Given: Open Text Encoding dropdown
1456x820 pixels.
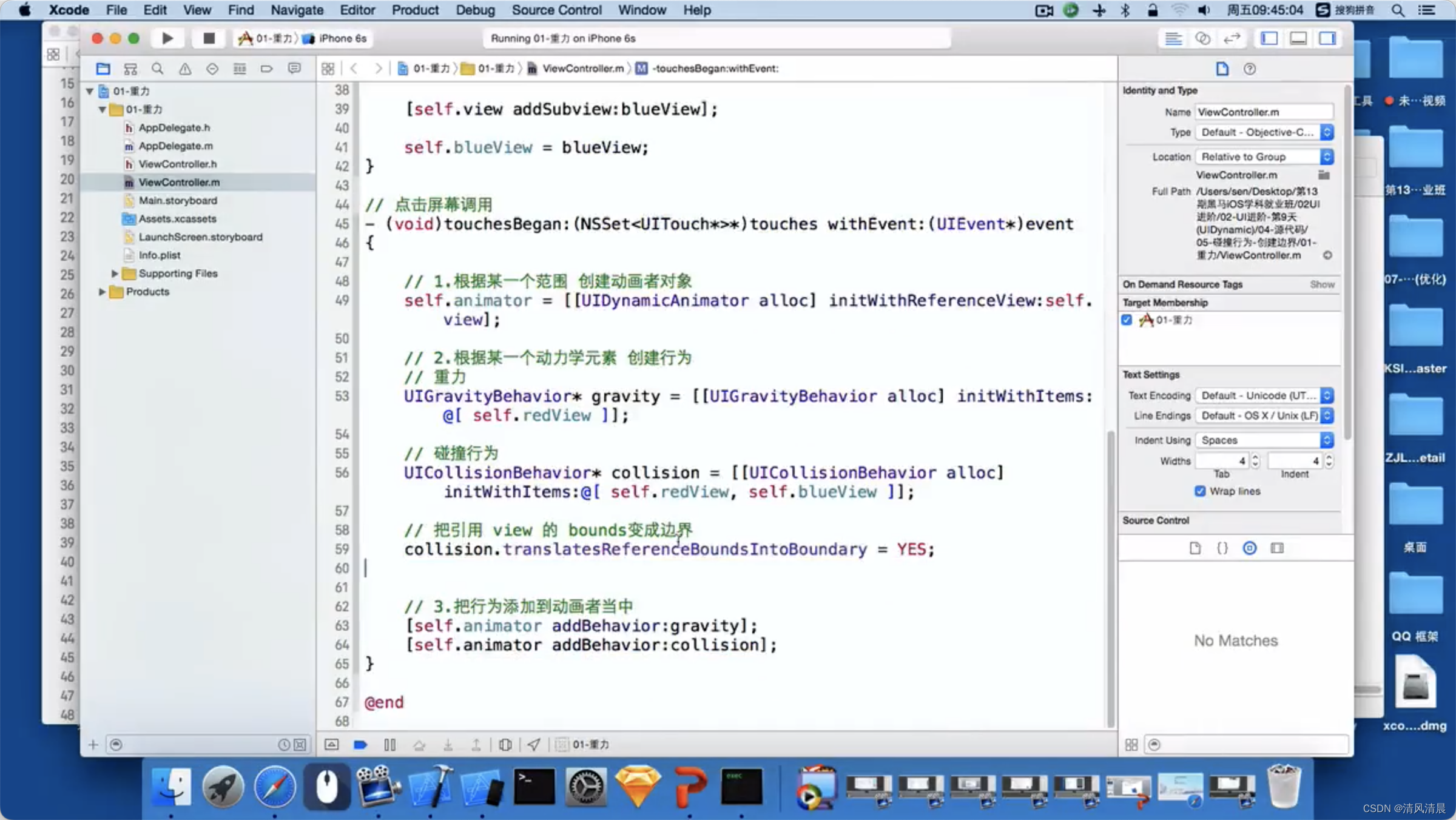Looking at the screenshot, I should pyautogui.click(x=1264, y=395).
